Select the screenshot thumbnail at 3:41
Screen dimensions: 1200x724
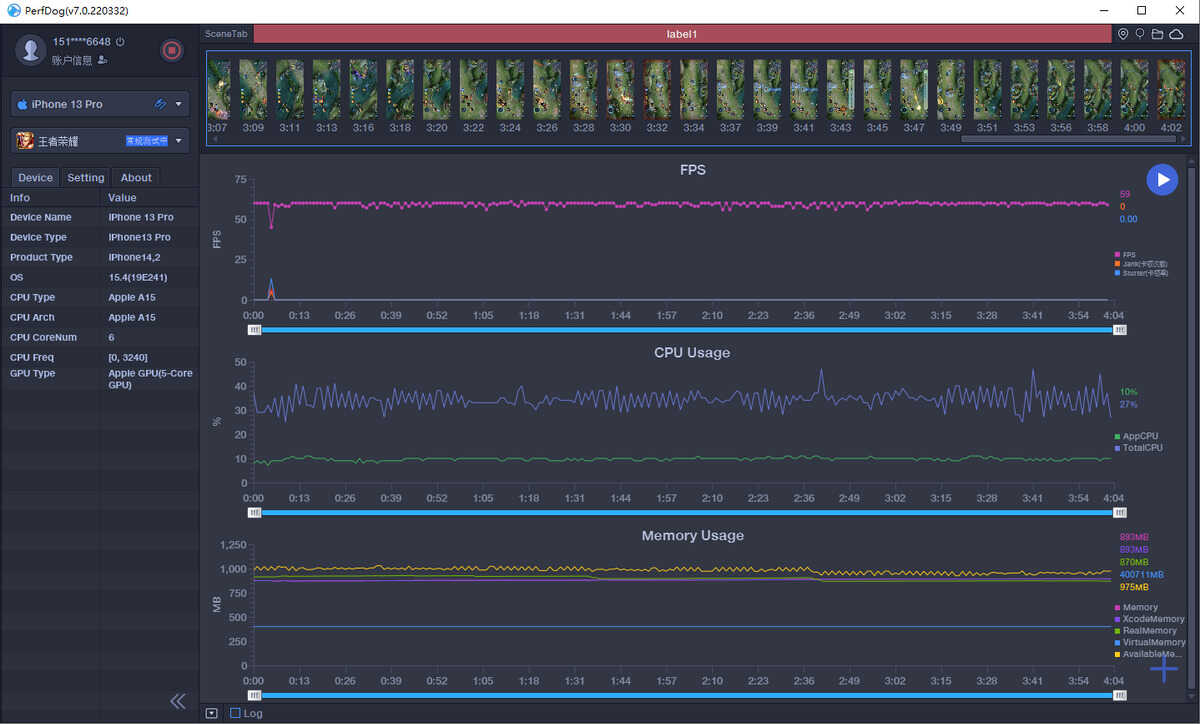[x=803, y=90]
